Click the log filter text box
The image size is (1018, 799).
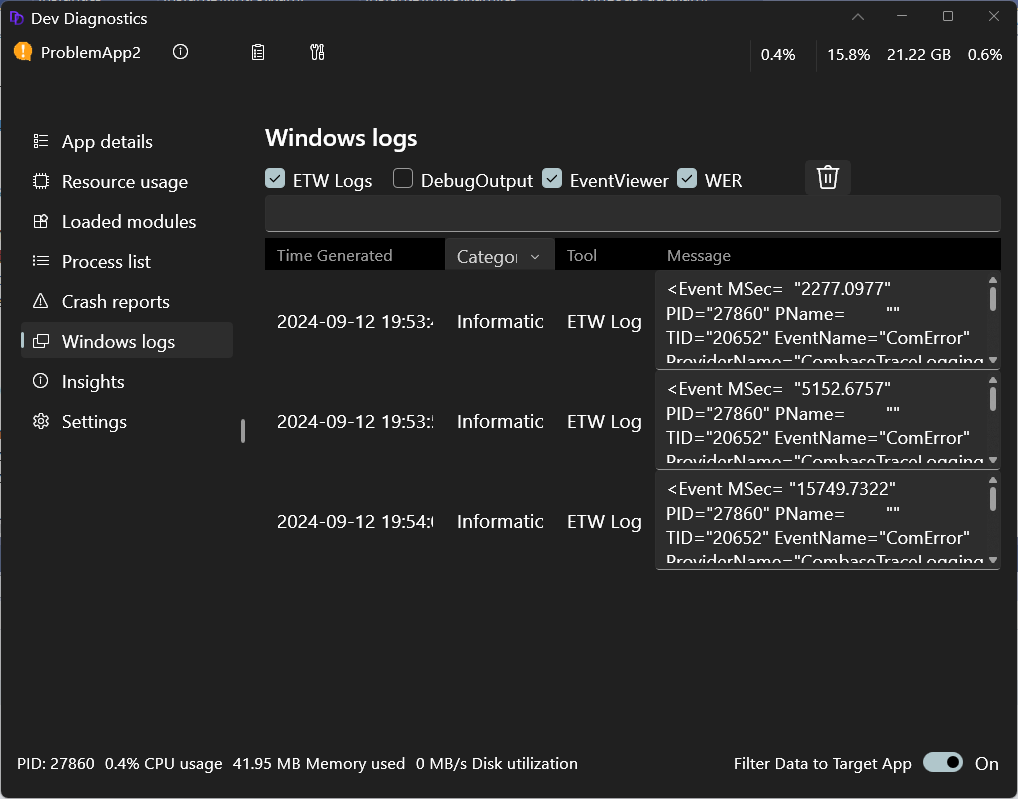632,214
